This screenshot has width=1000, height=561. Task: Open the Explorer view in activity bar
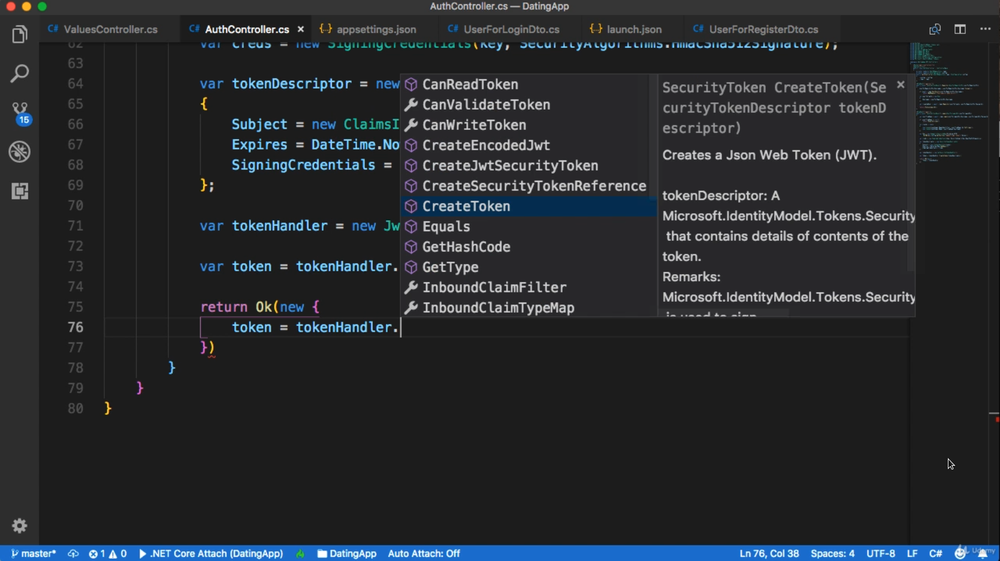(x=19, y=34)
